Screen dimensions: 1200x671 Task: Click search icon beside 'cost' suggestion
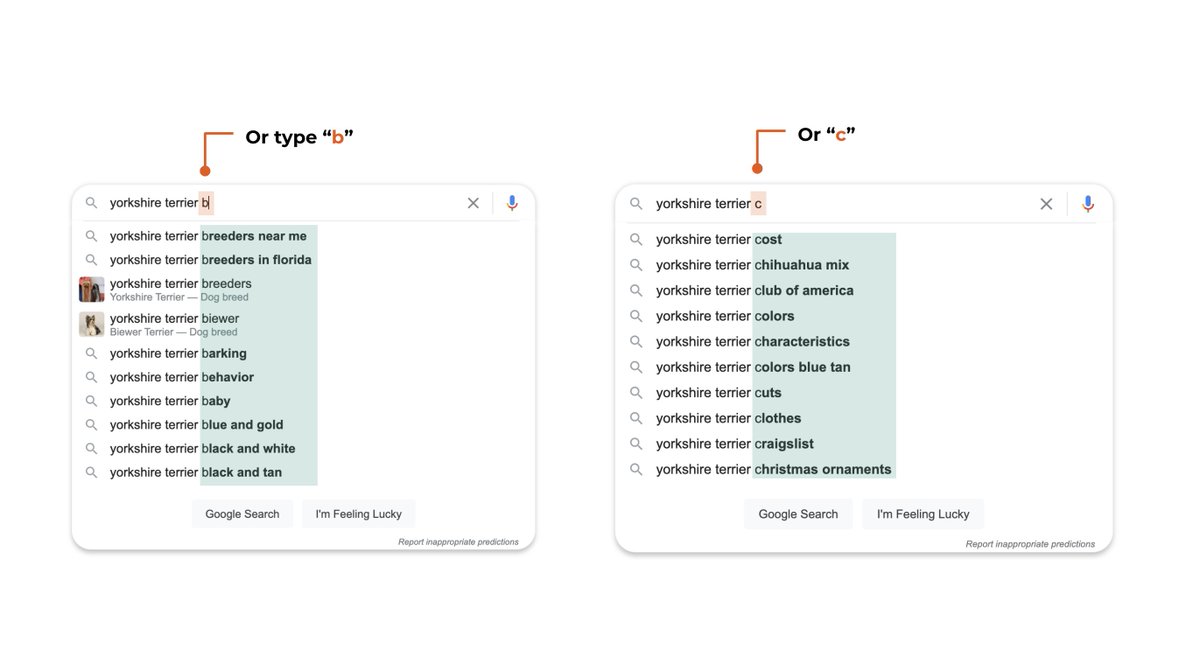[x=636, y=240]
